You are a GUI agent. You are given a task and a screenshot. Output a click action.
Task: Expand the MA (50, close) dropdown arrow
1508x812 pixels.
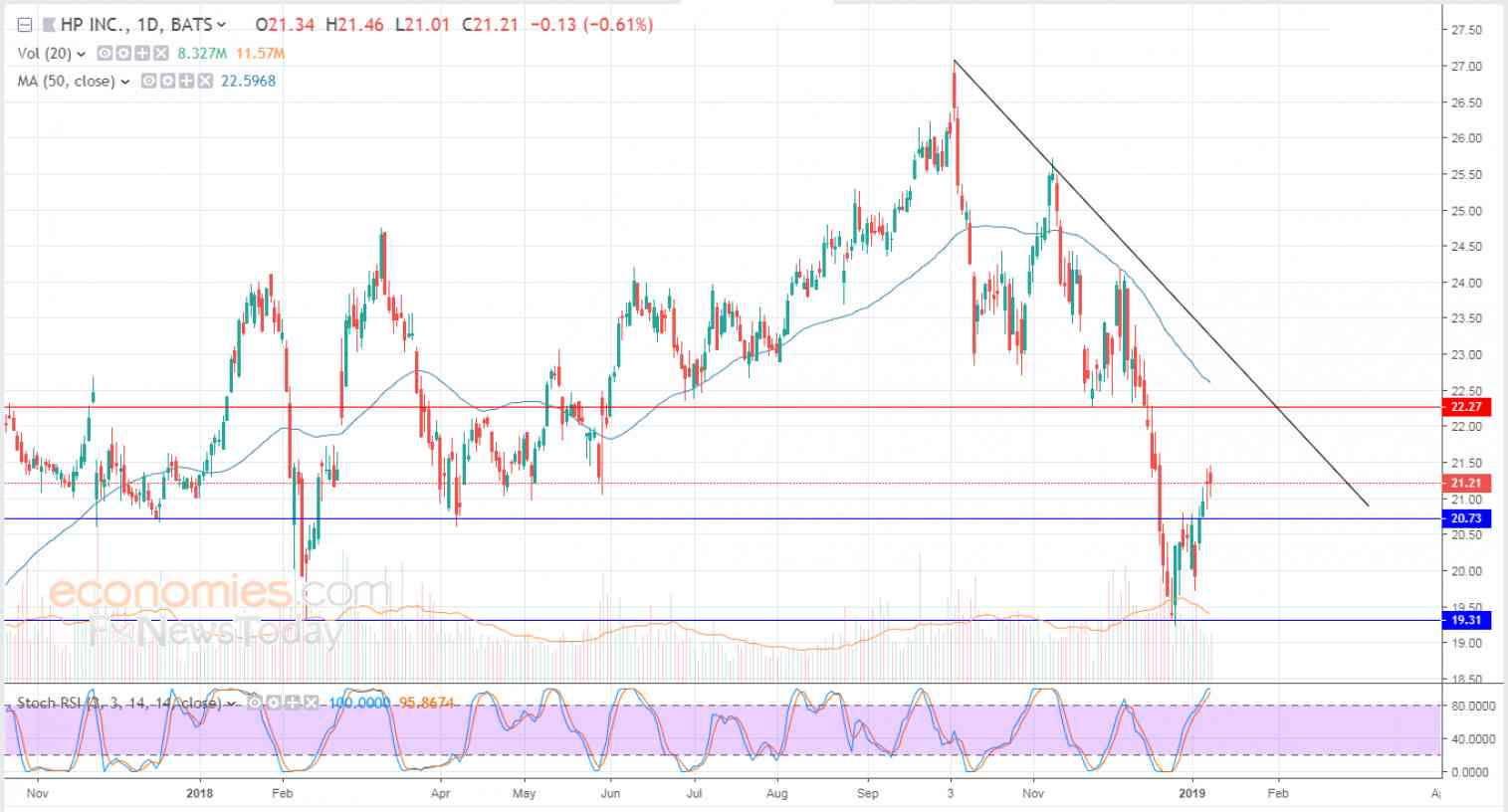pos(125,82)
